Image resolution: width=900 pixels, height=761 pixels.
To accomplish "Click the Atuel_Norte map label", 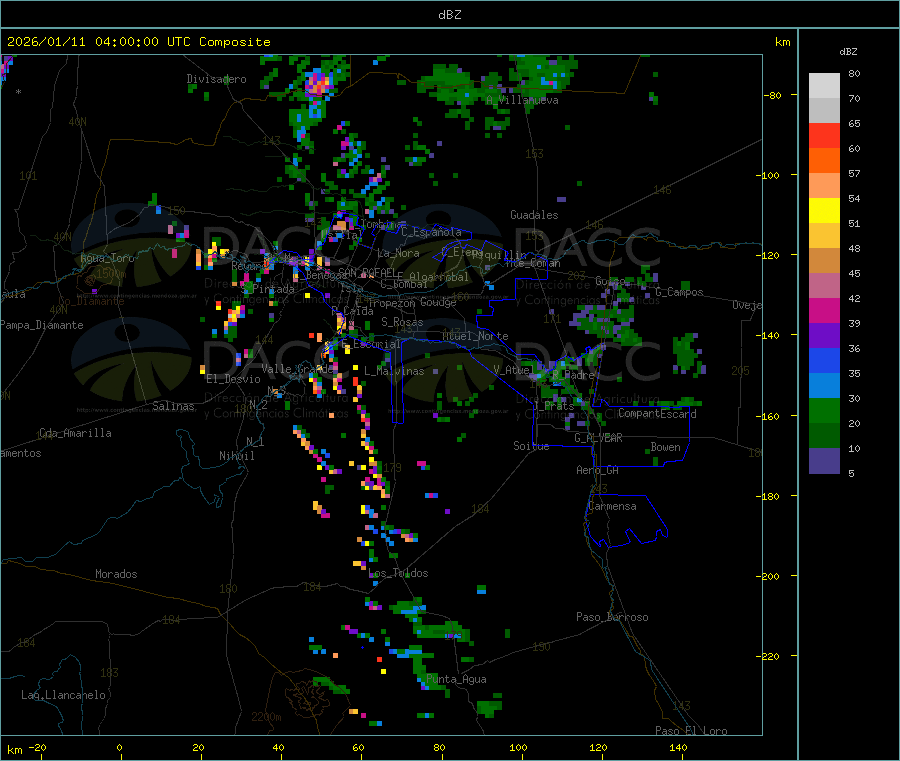I will click(x=475, y=336).
